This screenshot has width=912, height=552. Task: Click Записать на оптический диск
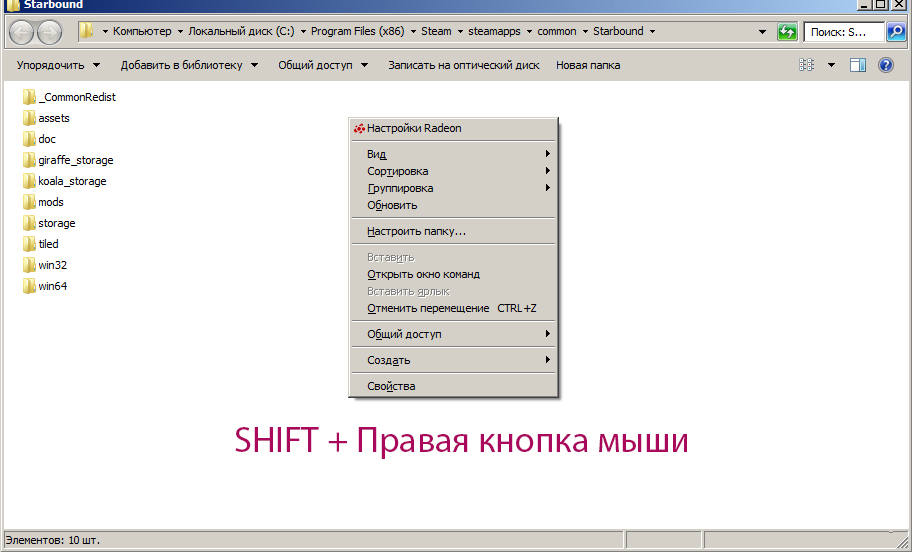464,65
